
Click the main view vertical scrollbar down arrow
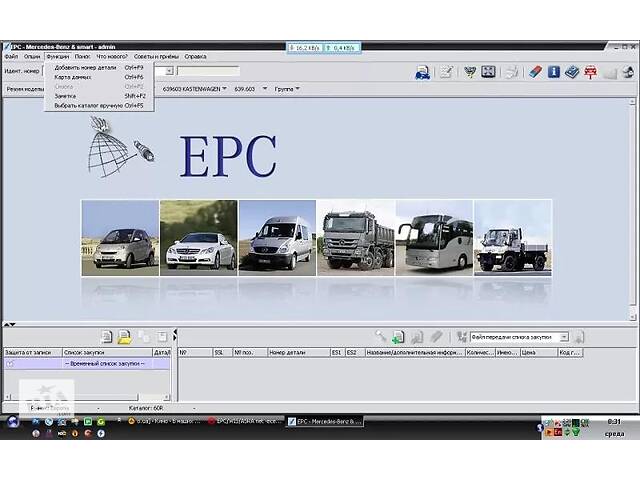[x=633, y=316]
